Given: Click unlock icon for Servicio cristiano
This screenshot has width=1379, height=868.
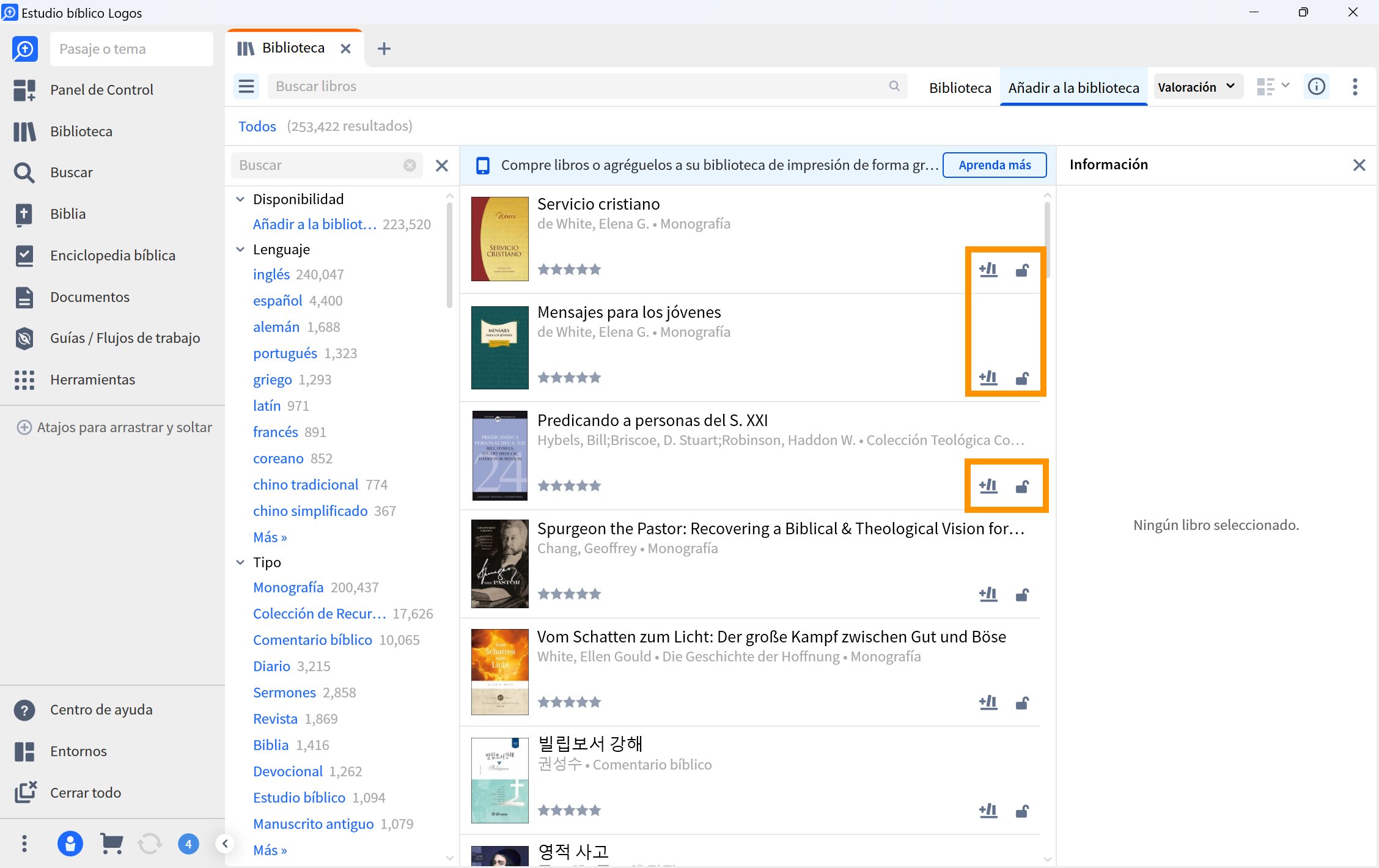Looking at the screenshot, I should click(1022, 270).
